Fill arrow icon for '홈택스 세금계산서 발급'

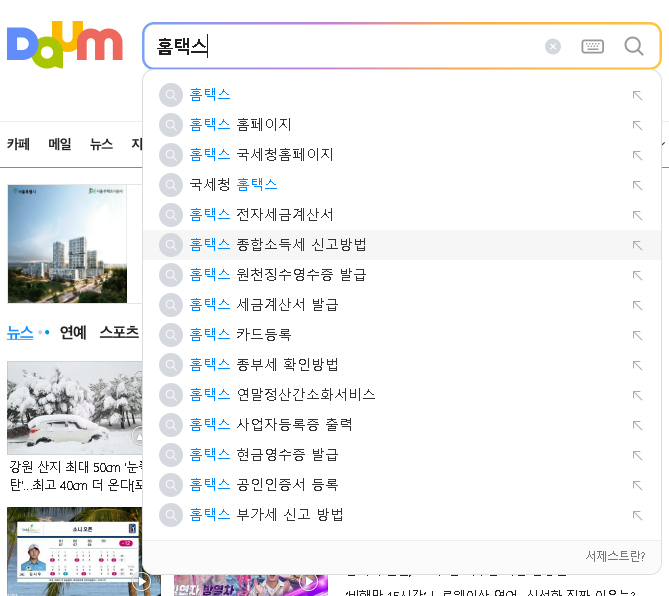[x=637, y=305]
